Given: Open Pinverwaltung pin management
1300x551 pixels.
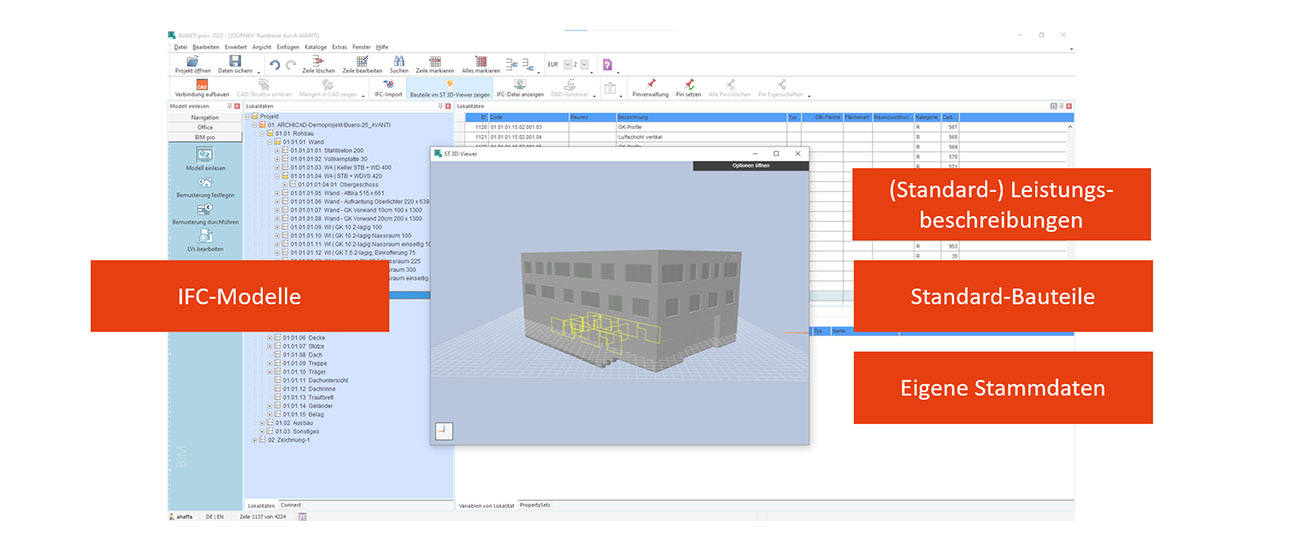Looking at the screenshot, I should 651,88.
